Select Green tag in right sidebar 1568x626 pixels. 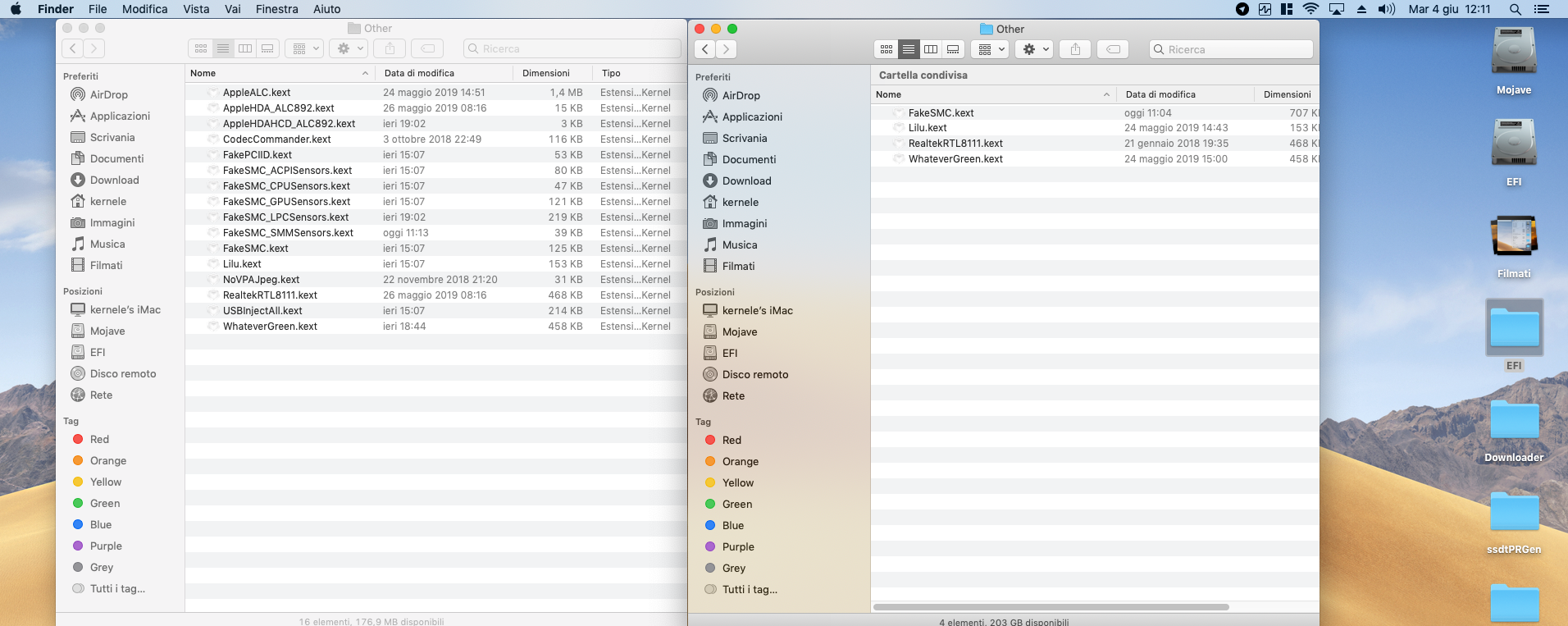[x=737, y=504]
